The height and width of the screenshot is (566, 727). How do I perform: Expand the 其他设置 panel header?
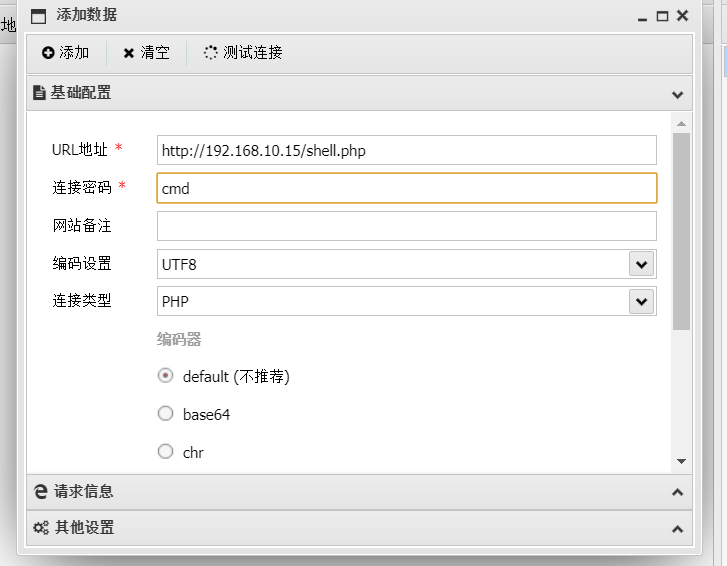pyautogui.click(x=359, y=528)
